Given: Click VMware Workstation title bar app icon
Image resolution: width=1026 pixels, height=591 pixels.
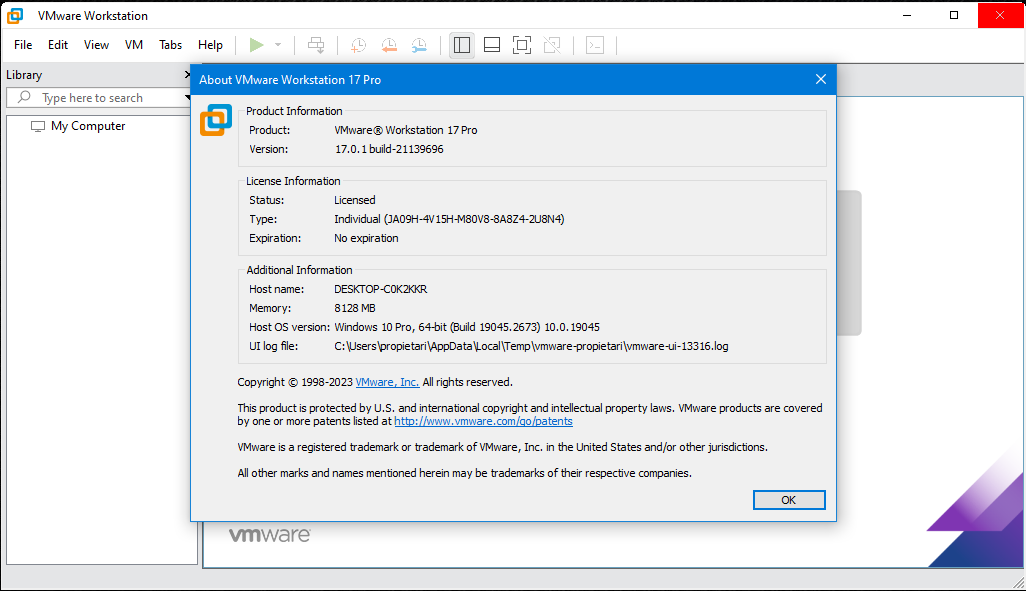Looking at the screenshot, I should [15, 16].
